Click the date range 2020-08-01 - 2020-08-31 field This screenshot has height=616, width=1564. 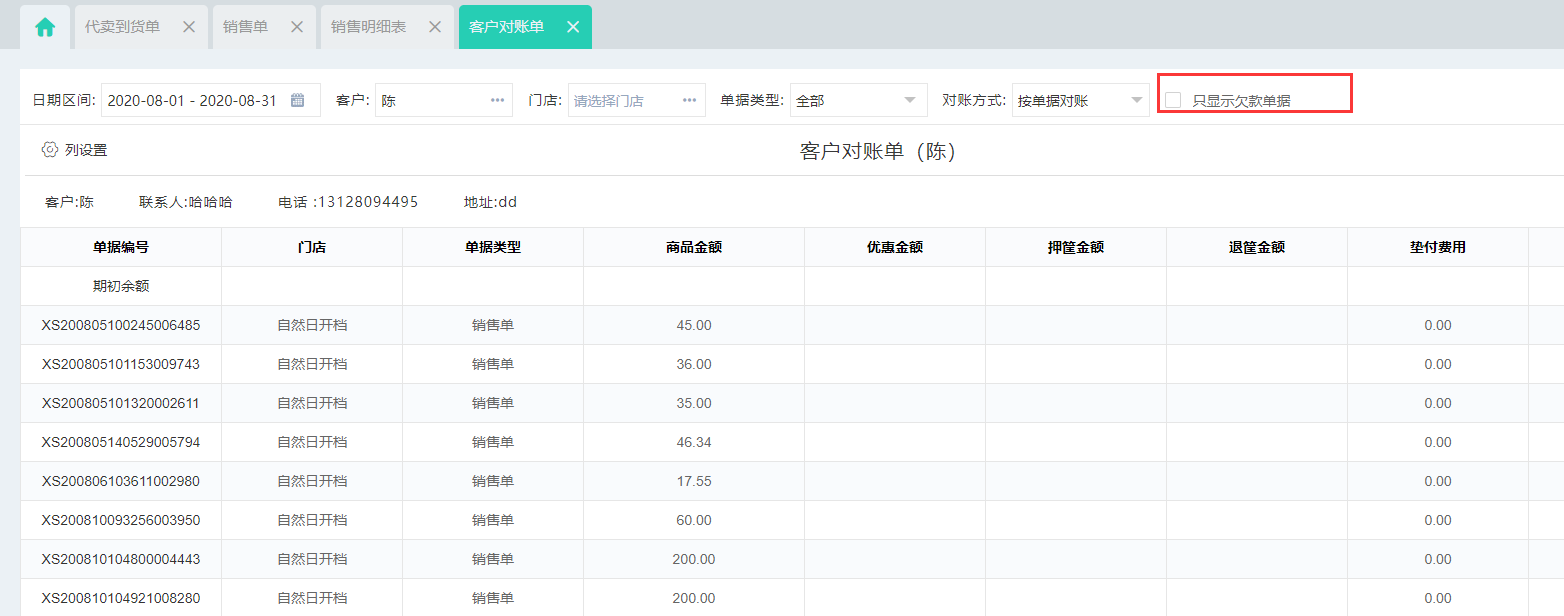(211, 100)
